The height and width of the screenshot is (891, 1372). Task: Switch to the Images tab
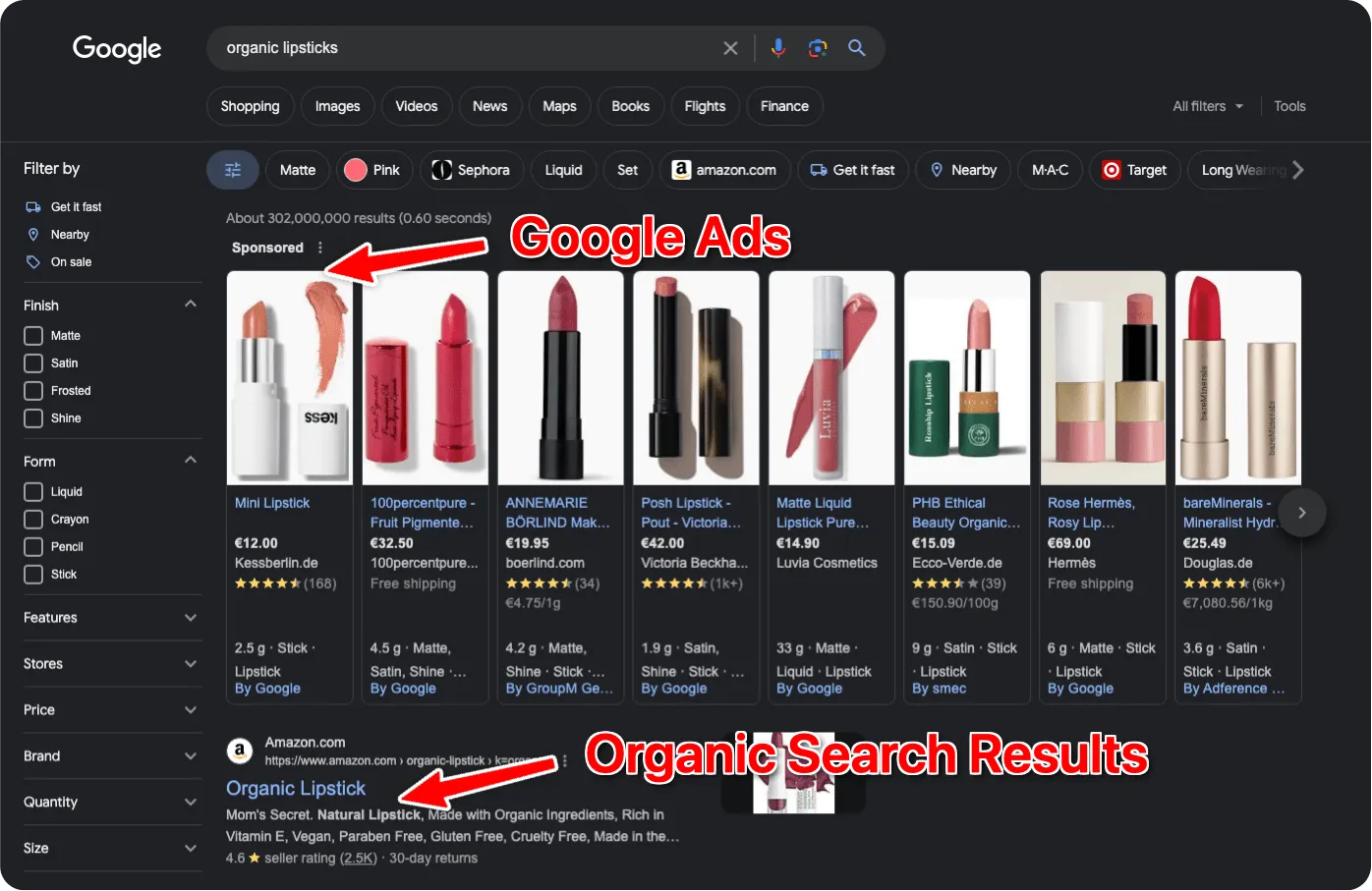pos(337,106)
